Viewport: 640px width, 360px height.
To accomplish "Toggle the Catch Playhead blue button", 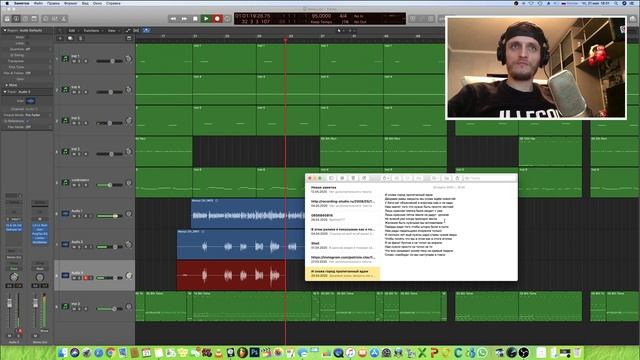I will pyautogui.click(x=146, y=31).
